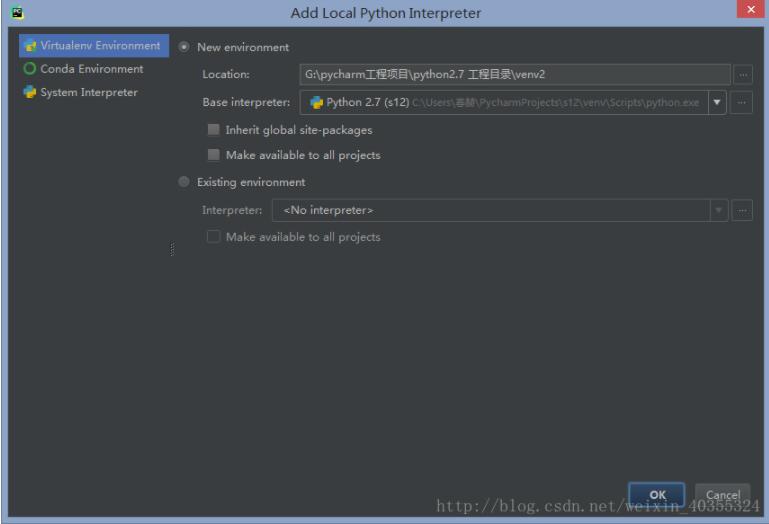Close the Add Local Python Interpreter dialog
The width and height of the screenshot is (769, 524).
pos(751,9)
